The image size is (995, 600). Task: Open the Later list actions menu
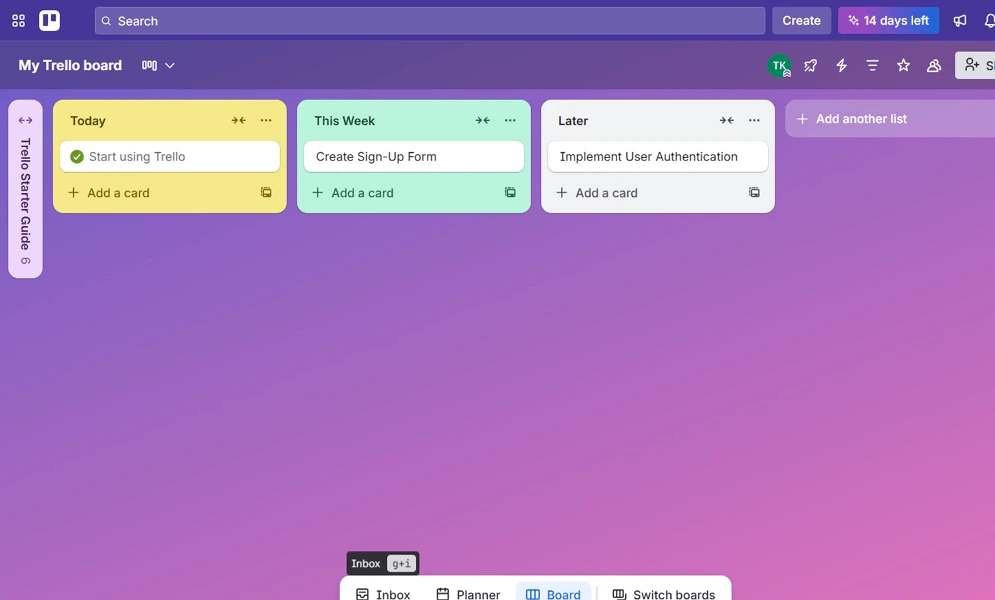coord(754,120)
